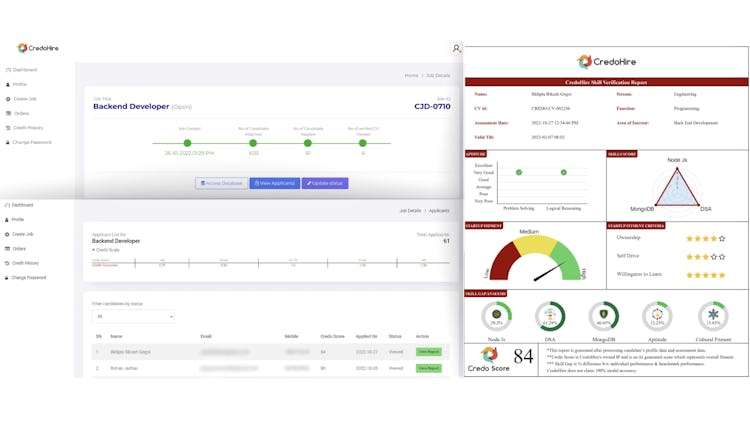This screenshot has width=750, height=422.
Task: Click the Name column header in applicants table
Action: click(x=116, y=336)
